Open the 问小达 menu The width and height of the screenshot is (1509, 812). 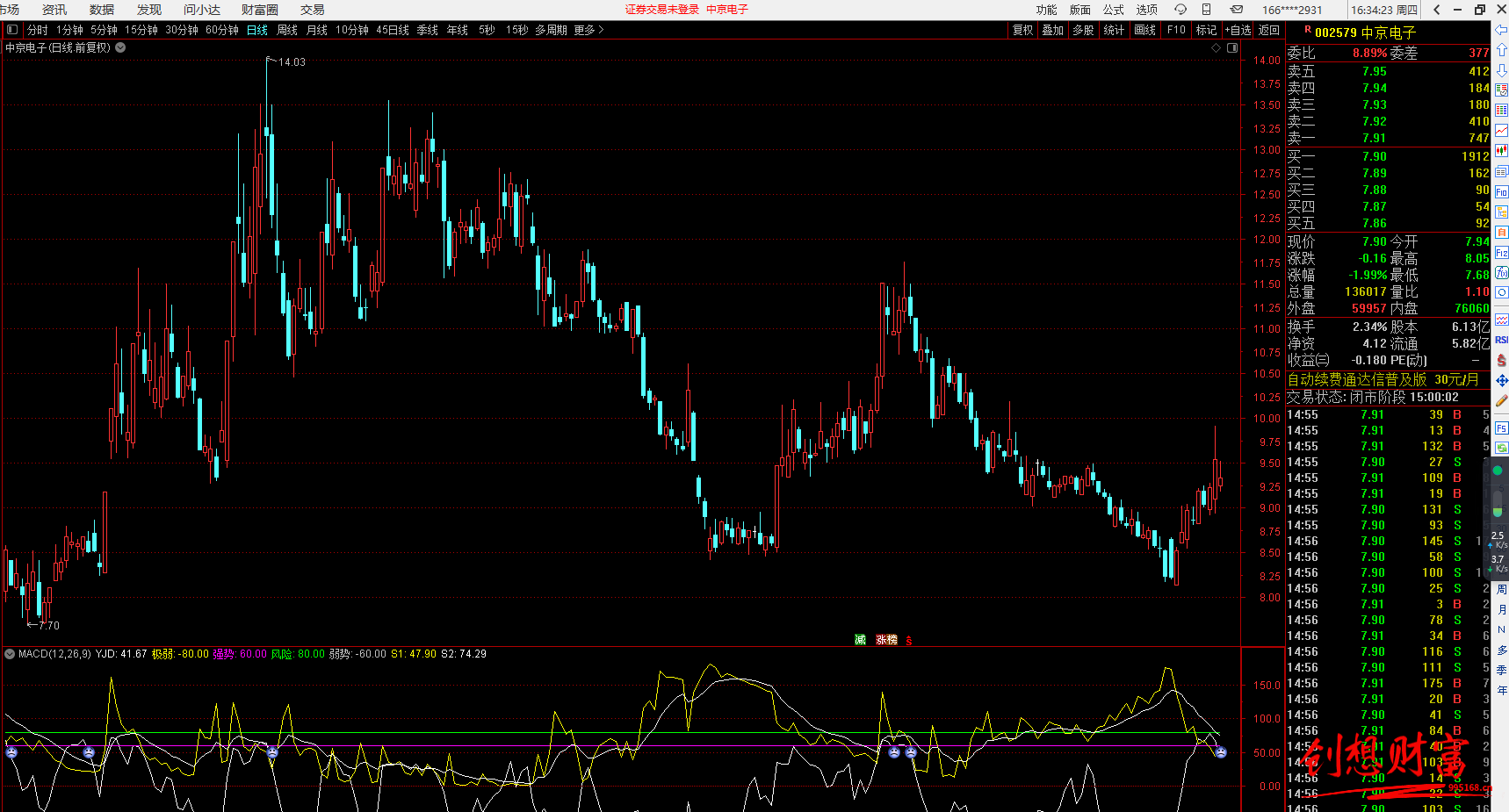(202, 10)
